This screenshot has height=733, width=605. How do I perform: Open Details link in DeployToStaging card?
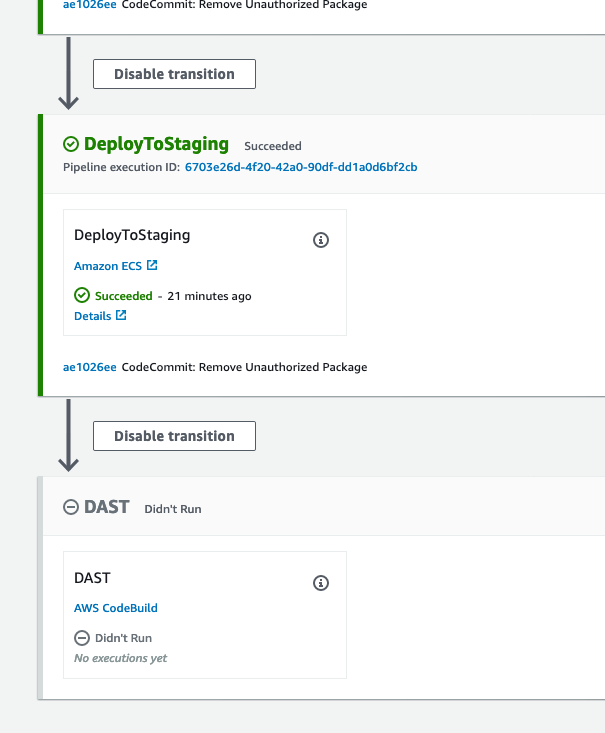(93, 316)
